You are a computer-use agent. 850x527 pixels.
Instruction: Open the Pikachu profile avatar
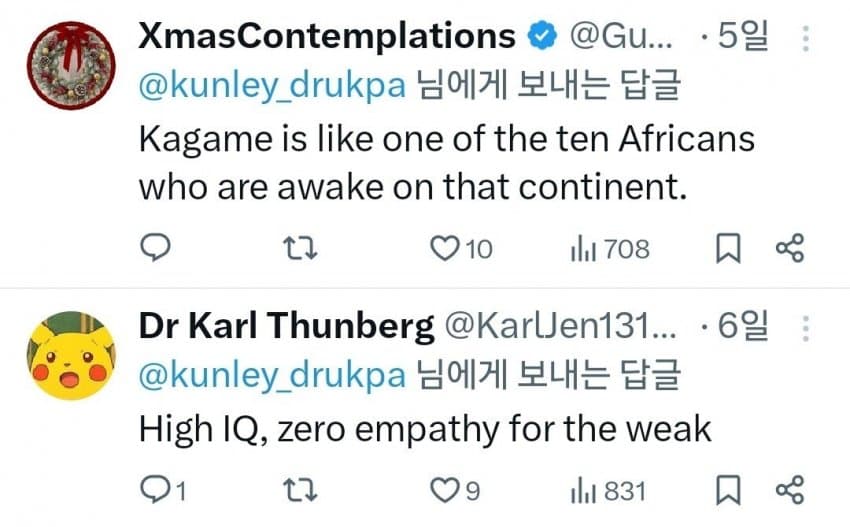point(69,354)
